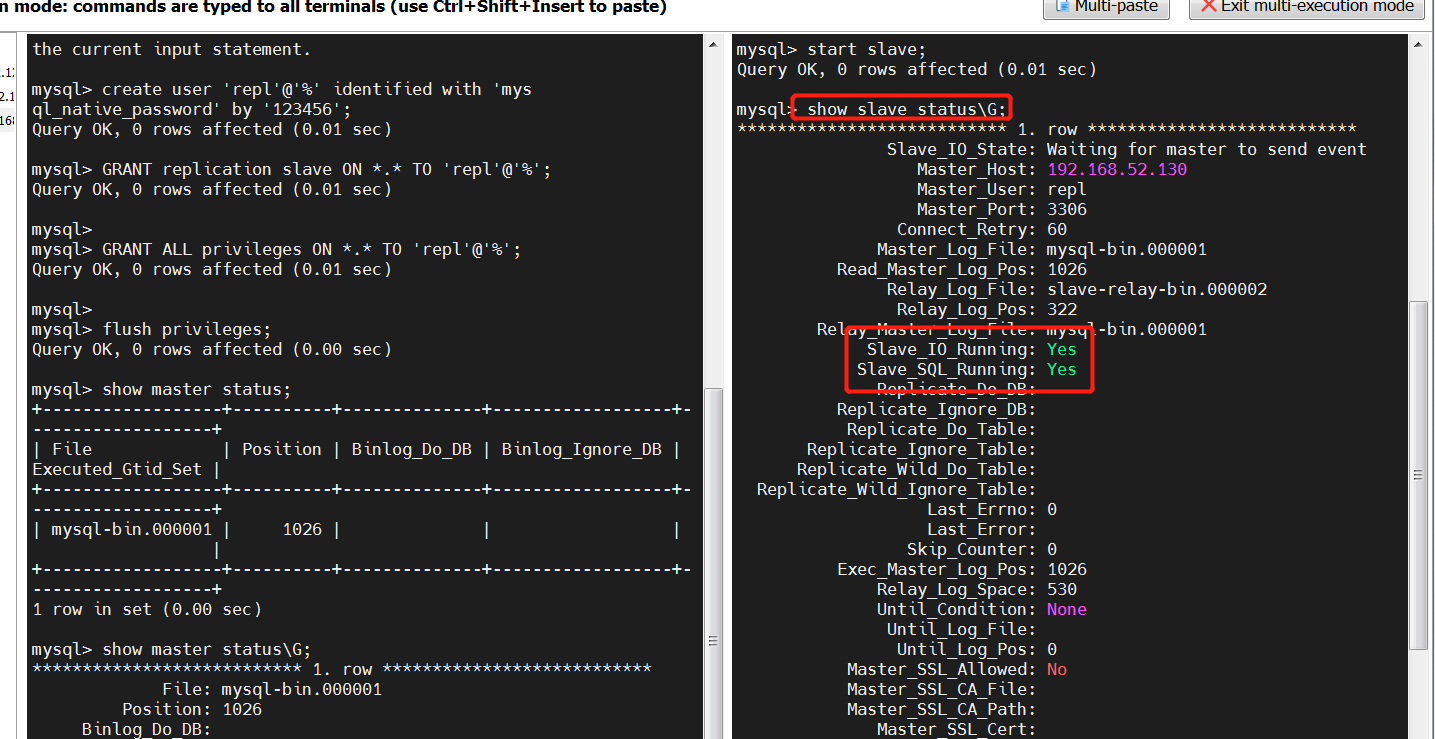Click the Replicate_Do_Table label
This screenshot has width=1435, height=739.
click(x=941, y=429)
